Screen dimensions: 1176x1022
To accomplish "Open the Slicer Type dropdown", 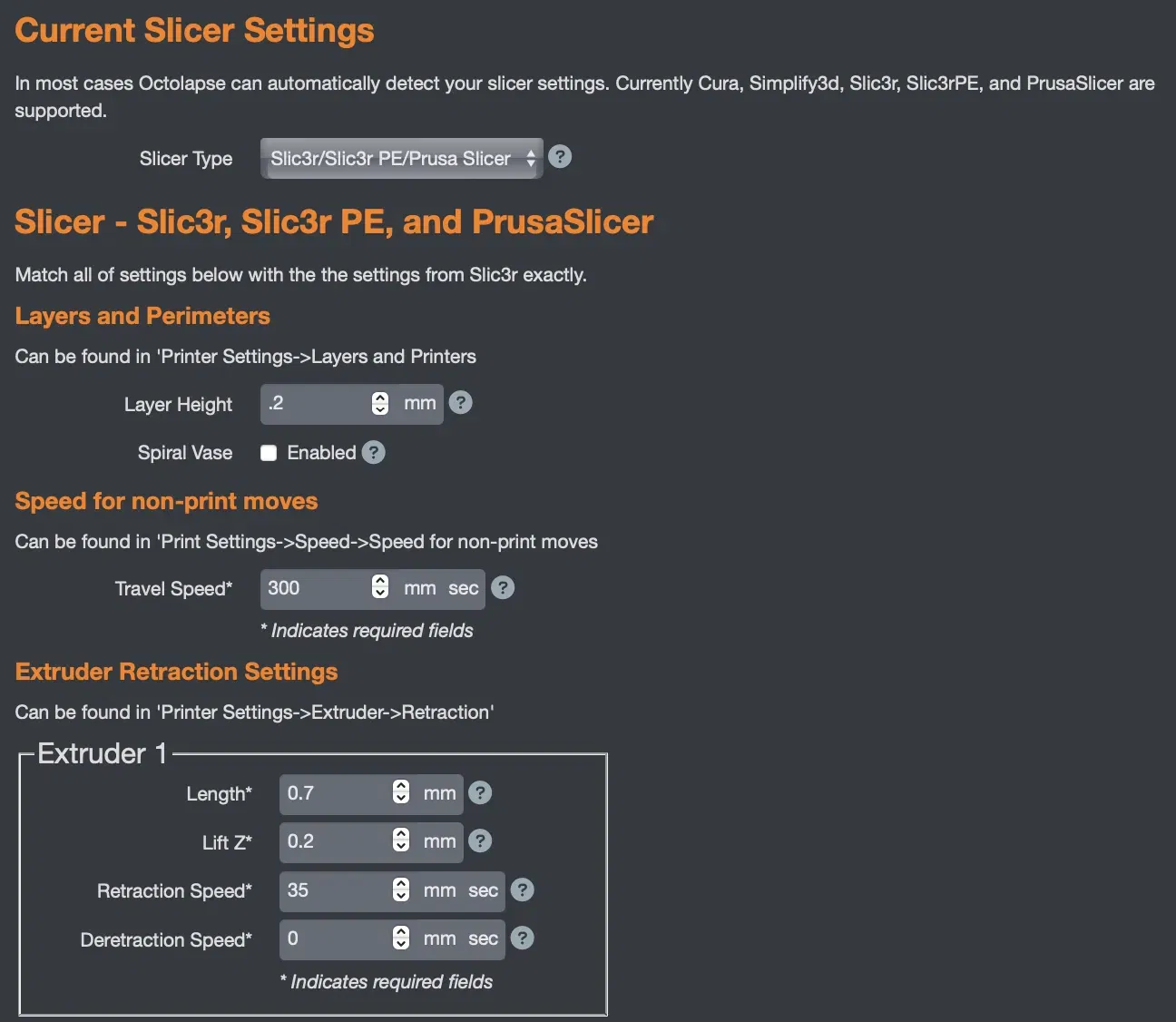I will (401, 159).
